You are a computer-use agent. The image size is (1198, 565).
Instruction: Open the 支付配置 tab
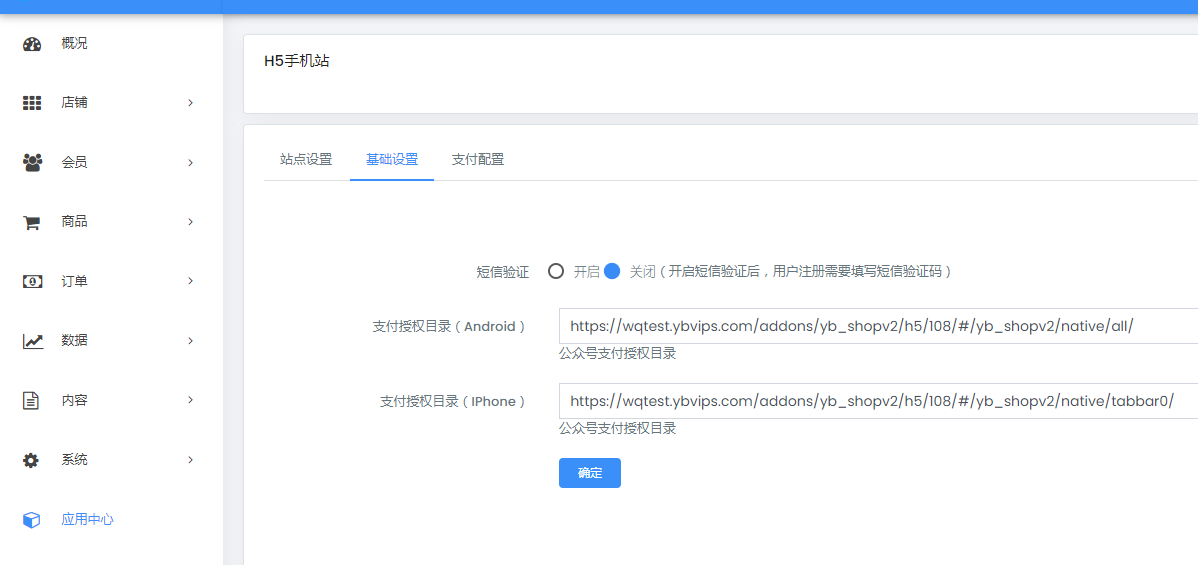click(478, 159)
